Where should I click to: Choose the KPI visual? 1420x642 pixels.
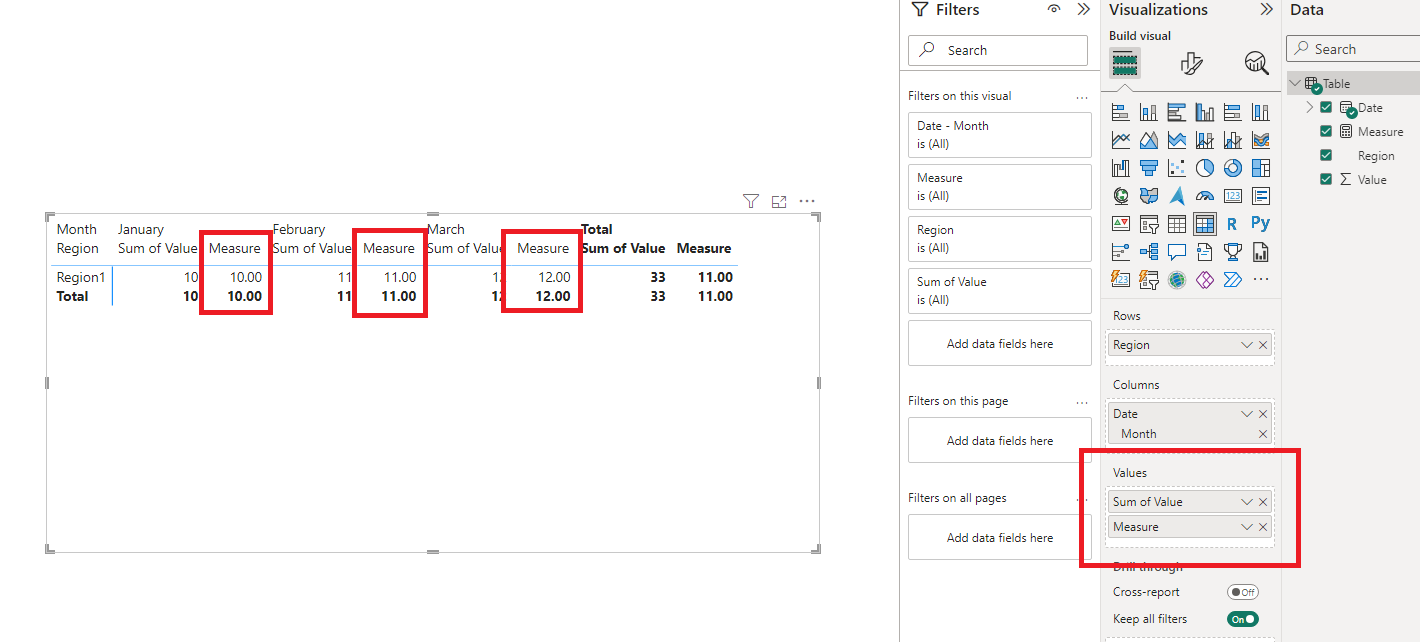coord(1121,224)
